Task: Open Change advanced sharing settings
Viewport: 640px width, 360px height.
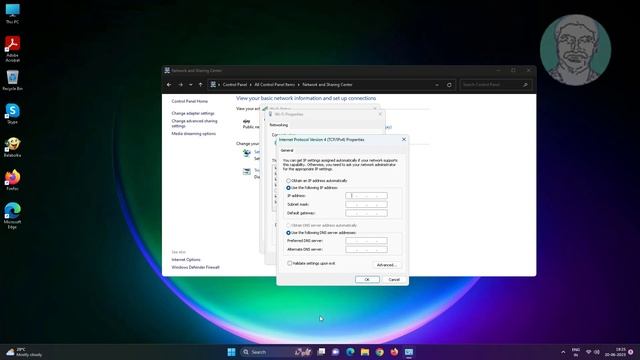Action: pyautogui.click(x=194, y=123)
